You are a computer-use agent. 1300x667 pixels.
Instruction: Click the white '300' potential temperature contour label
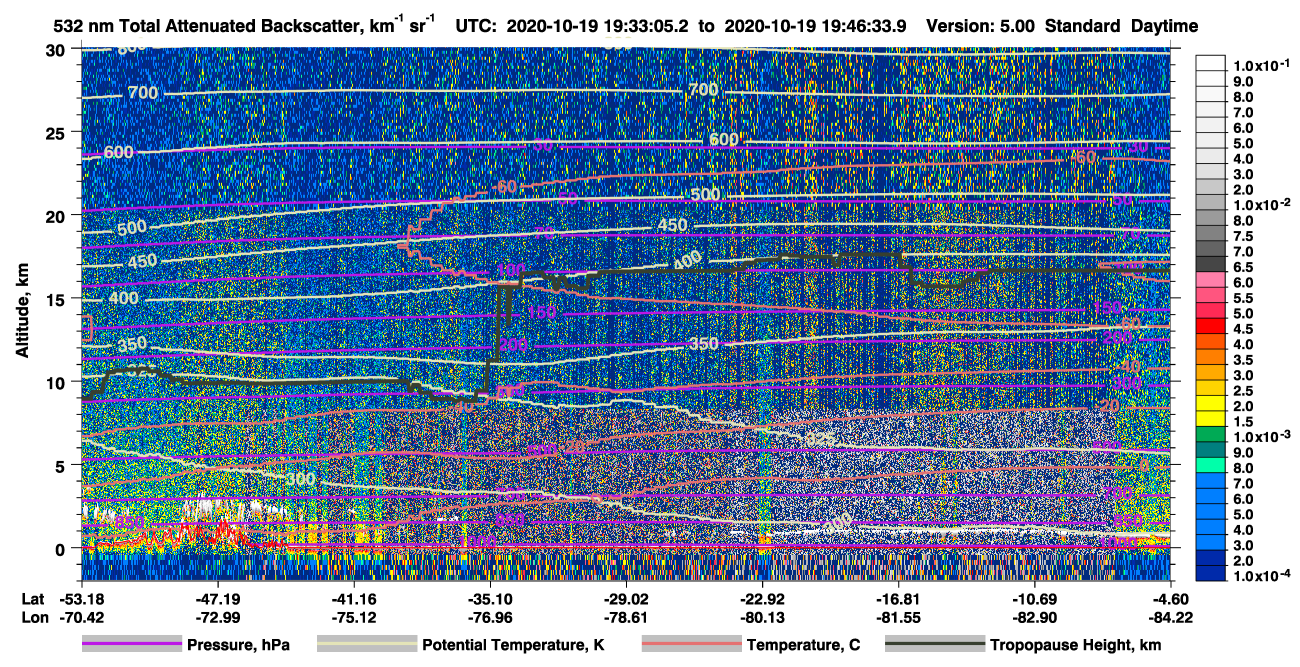[300, 480]
